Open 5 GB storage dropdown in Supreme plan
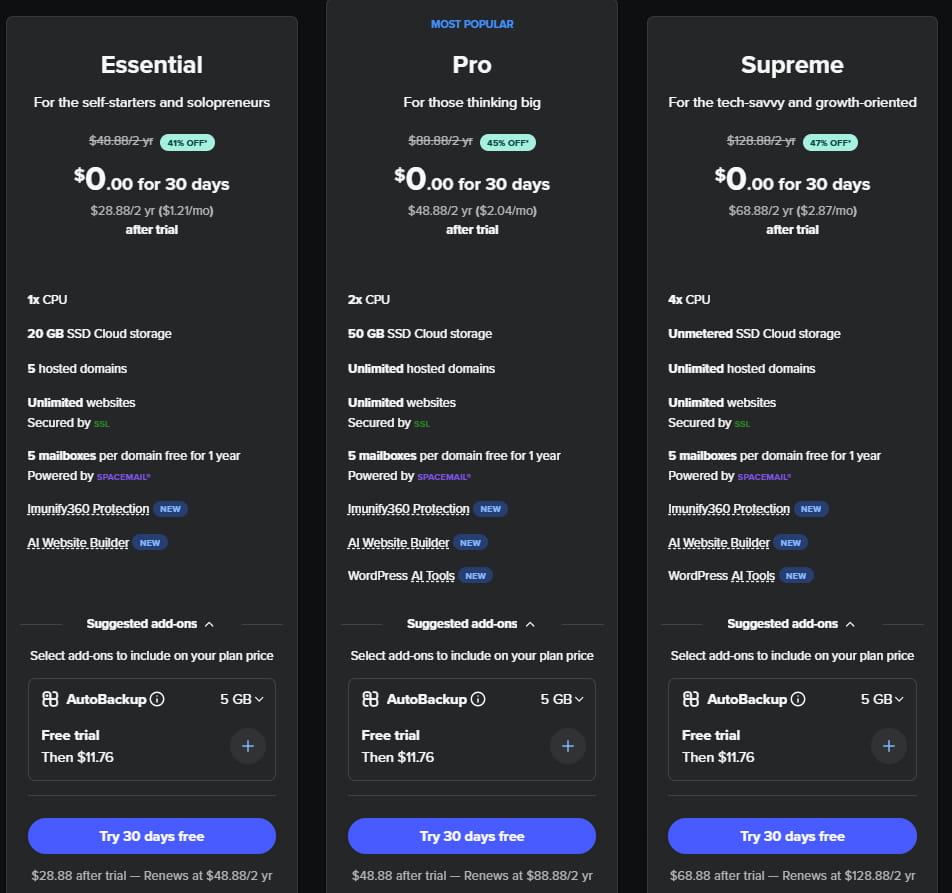 [x=882, y=699]
